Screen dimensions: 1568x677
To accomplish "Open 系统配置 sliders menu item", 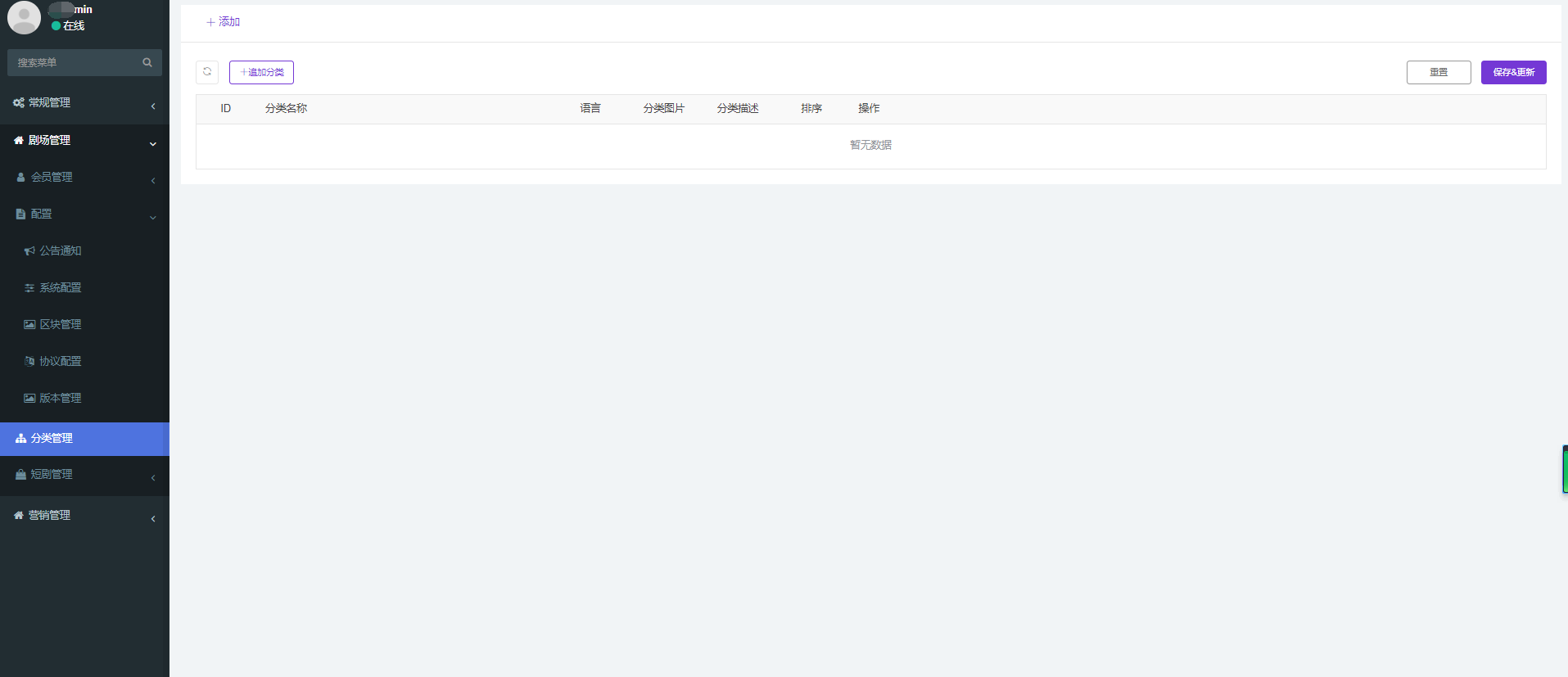I will click(60, 287).
